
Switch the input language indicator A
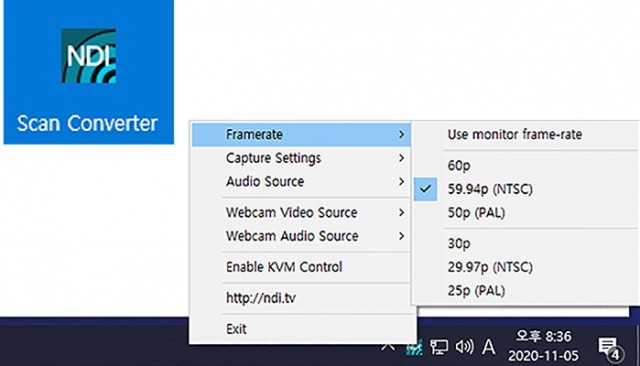pyautogui.click(x=489, y=347)
